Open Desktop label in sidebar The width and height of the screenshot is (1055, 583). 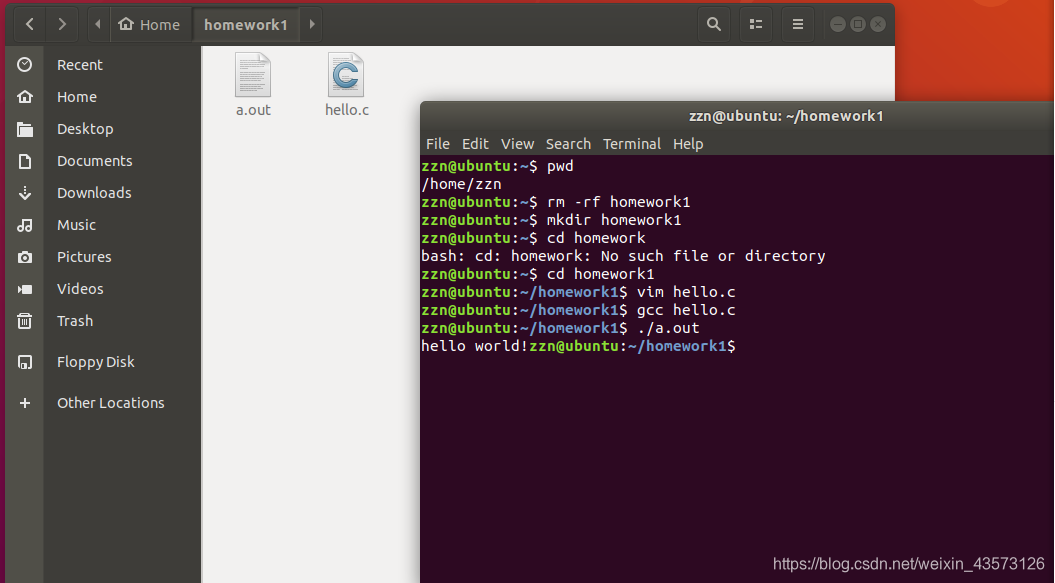click(x=85, y=129)
